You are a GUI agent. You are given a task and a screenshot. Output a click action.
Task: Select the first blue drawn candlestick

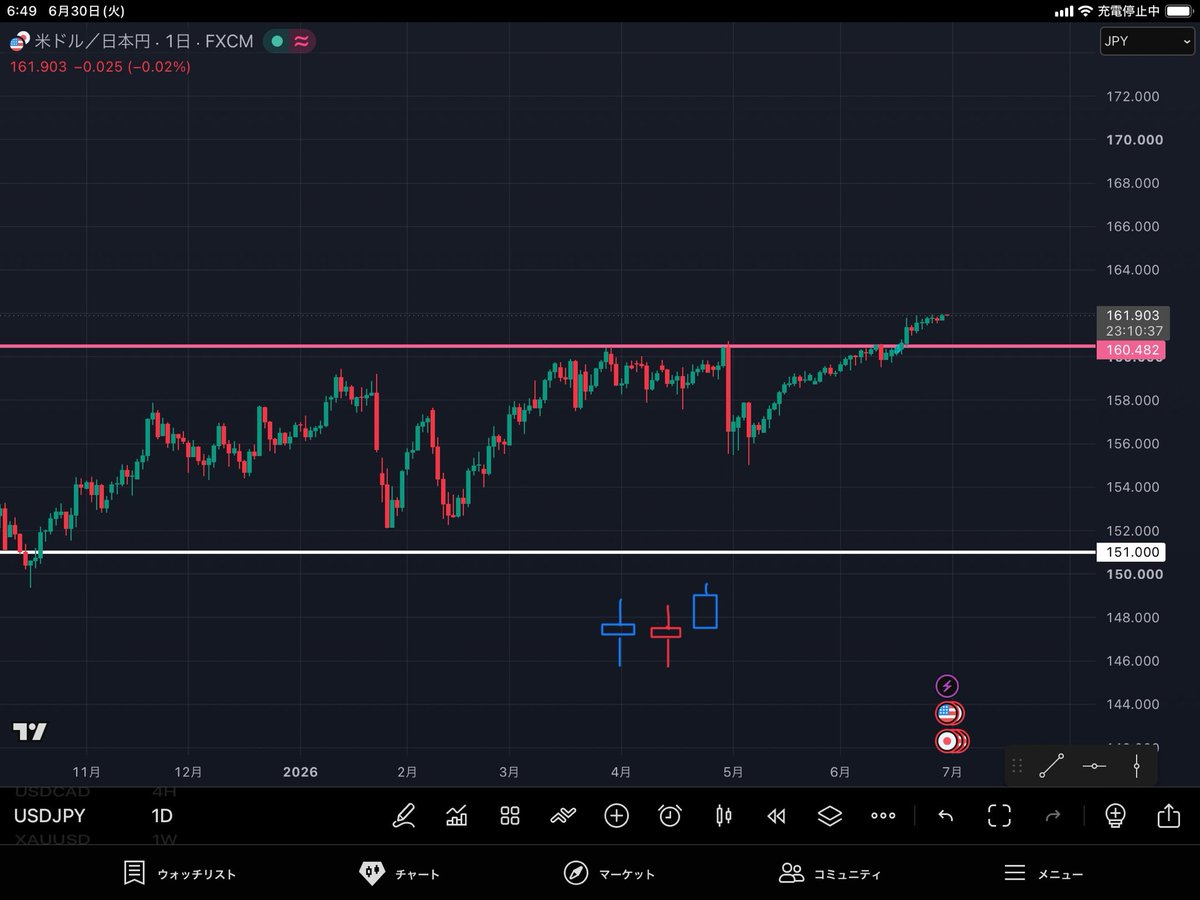click(x=619, y=630)
